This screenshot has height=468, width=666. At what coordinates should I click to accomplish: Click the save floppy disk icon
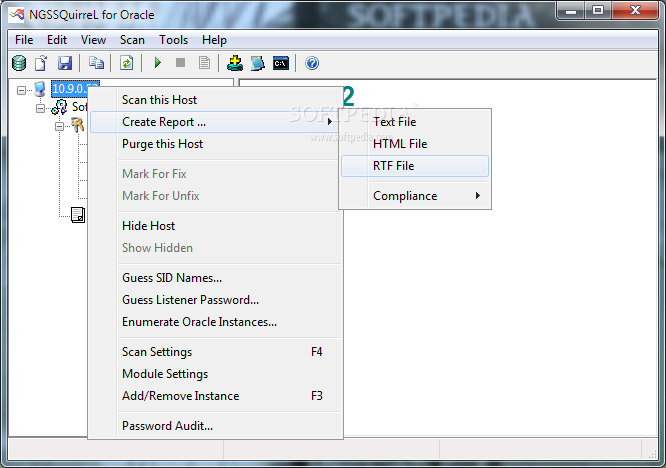(x=65, y=63)
